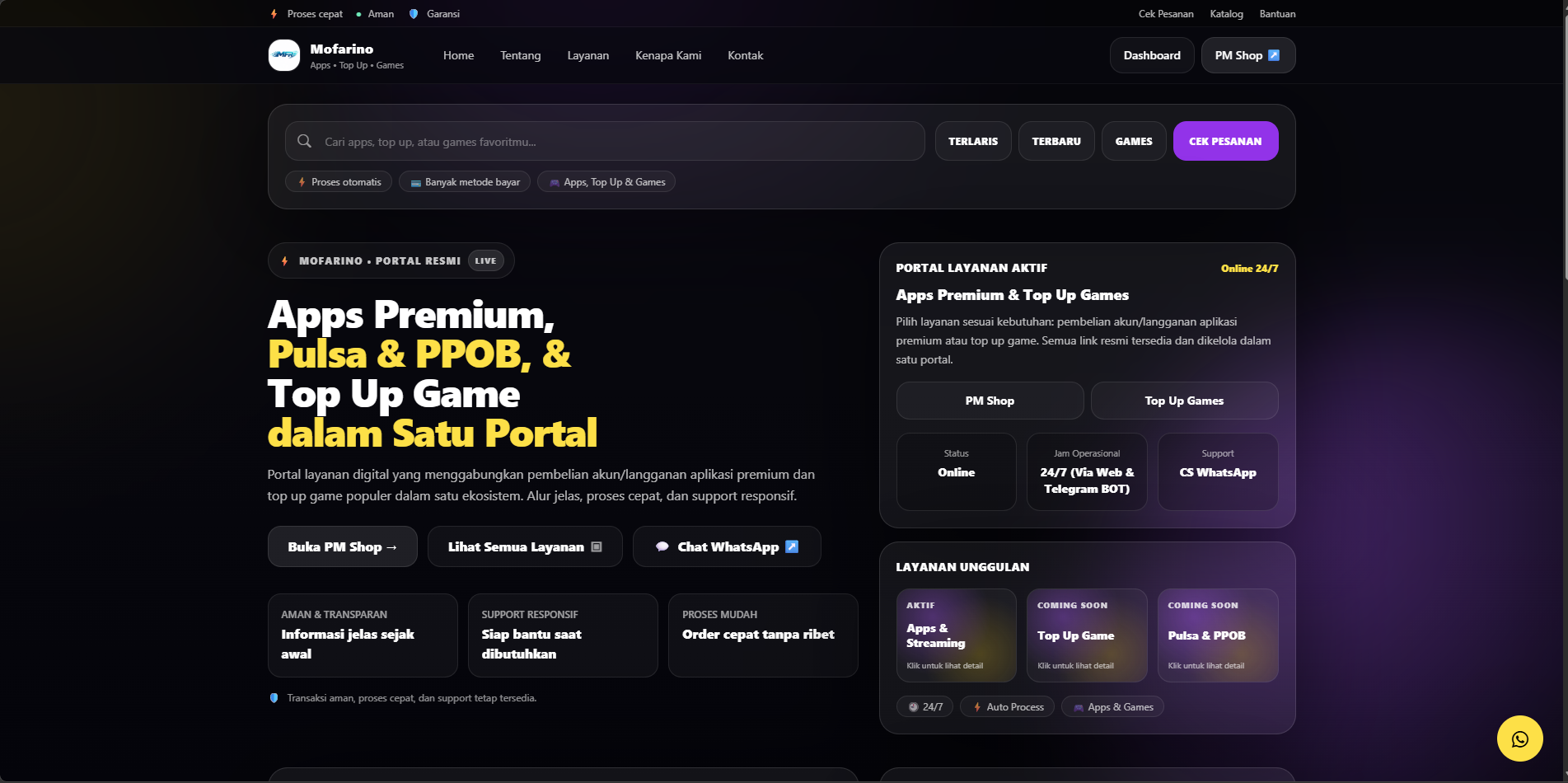Open the Katalog link in top bar
1568x783 pixels.
[x=1226, y=14]
